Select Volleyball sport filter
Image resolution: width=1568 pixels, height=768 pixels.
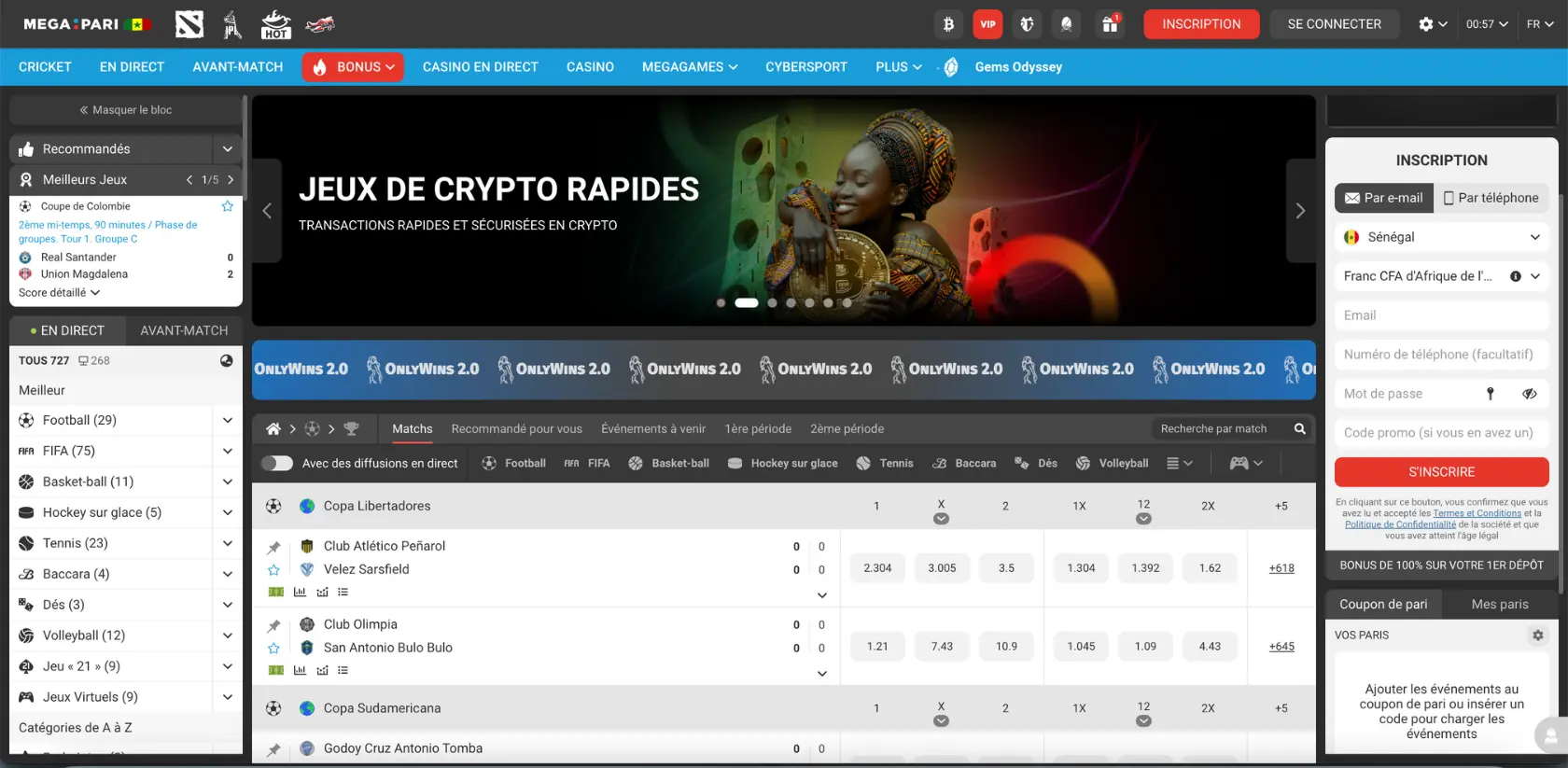1112,463
